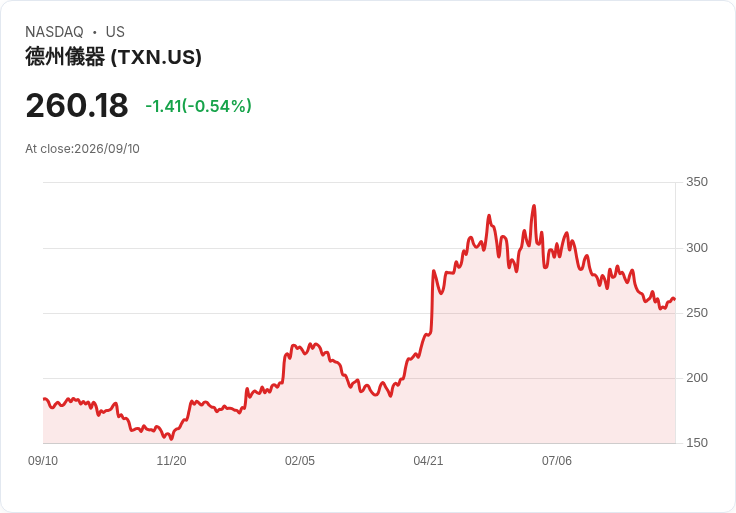Click the At close:2026/09/10 date text

tap(82, 149)
